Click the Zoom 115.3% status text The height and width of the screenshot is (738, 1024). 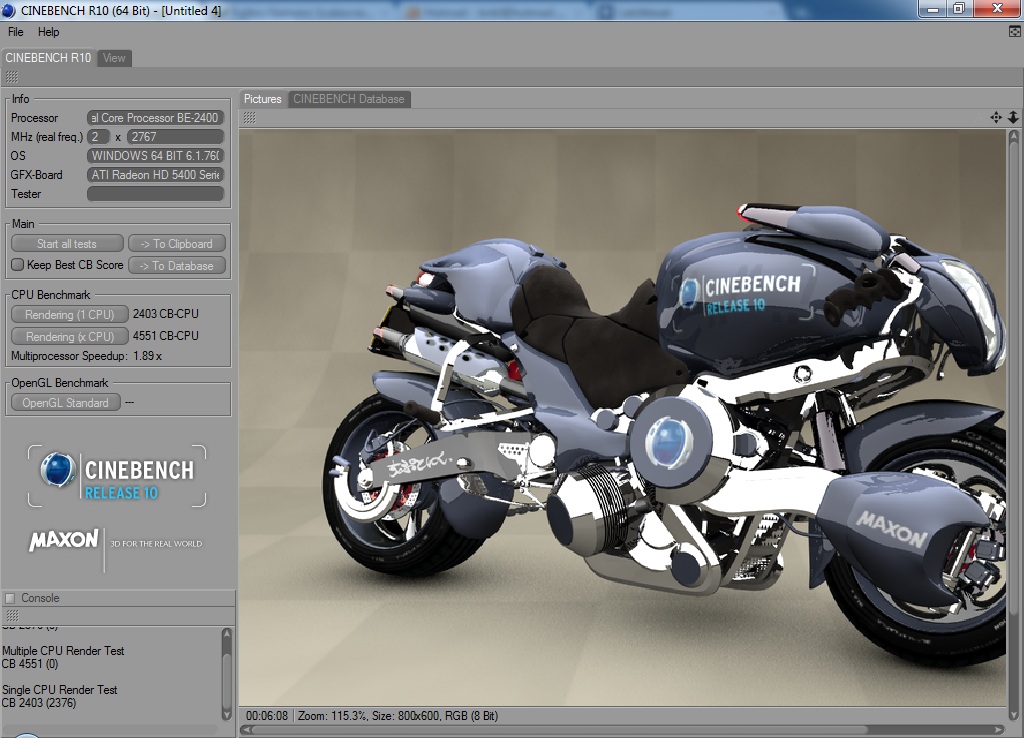coord(332,716)
